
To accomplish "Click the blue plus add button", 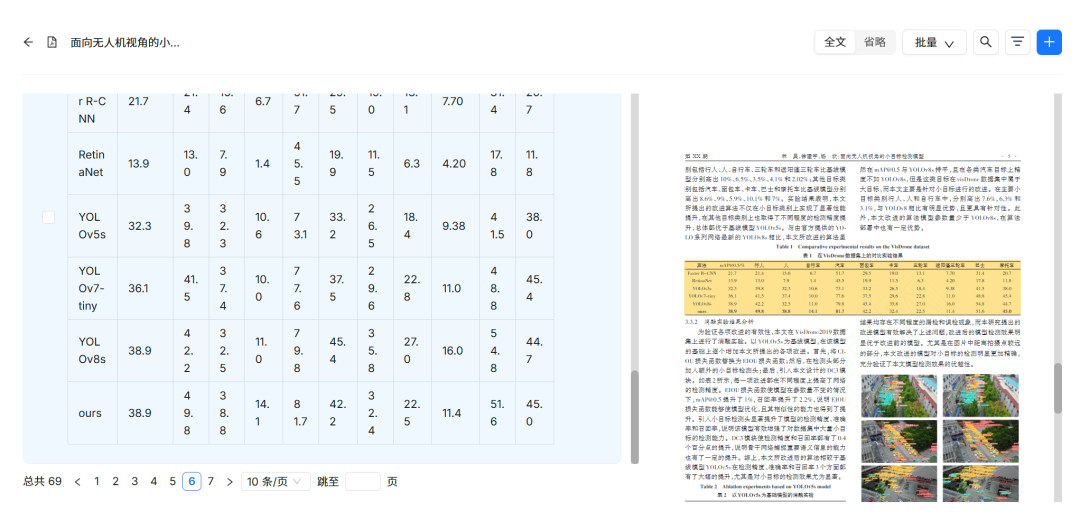I will (1049, 42).
